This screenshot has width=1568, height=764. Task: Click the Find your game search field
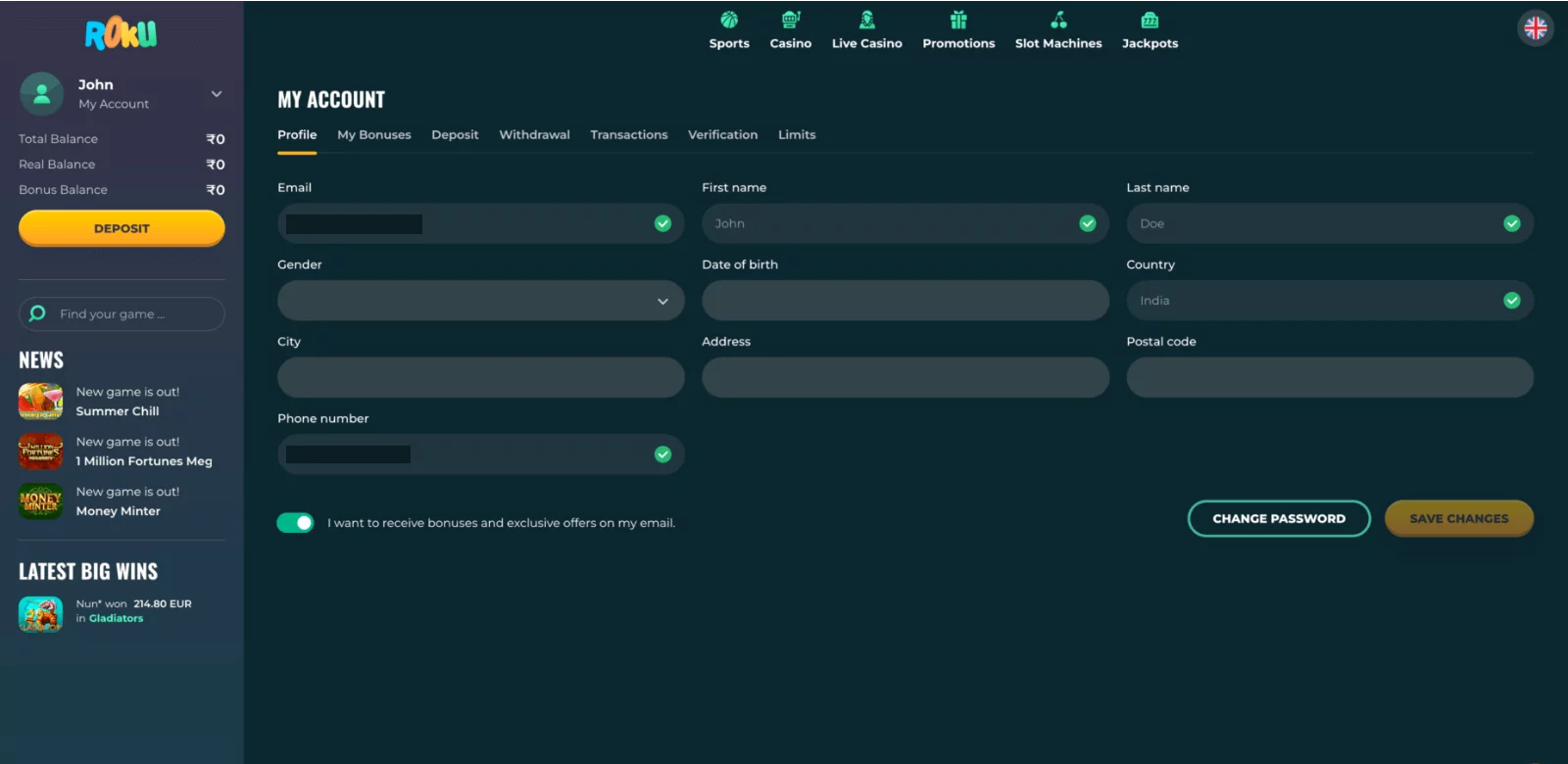click(122, 313)
